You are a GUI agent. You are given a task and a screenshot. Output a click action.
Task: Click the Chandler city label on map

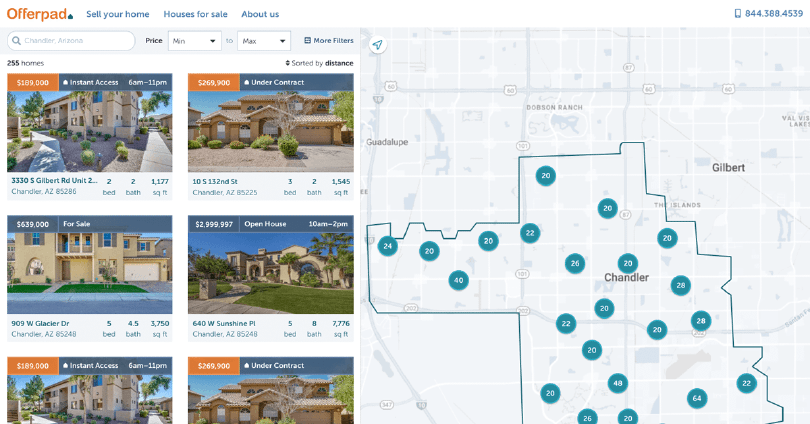tap(627, 277)
